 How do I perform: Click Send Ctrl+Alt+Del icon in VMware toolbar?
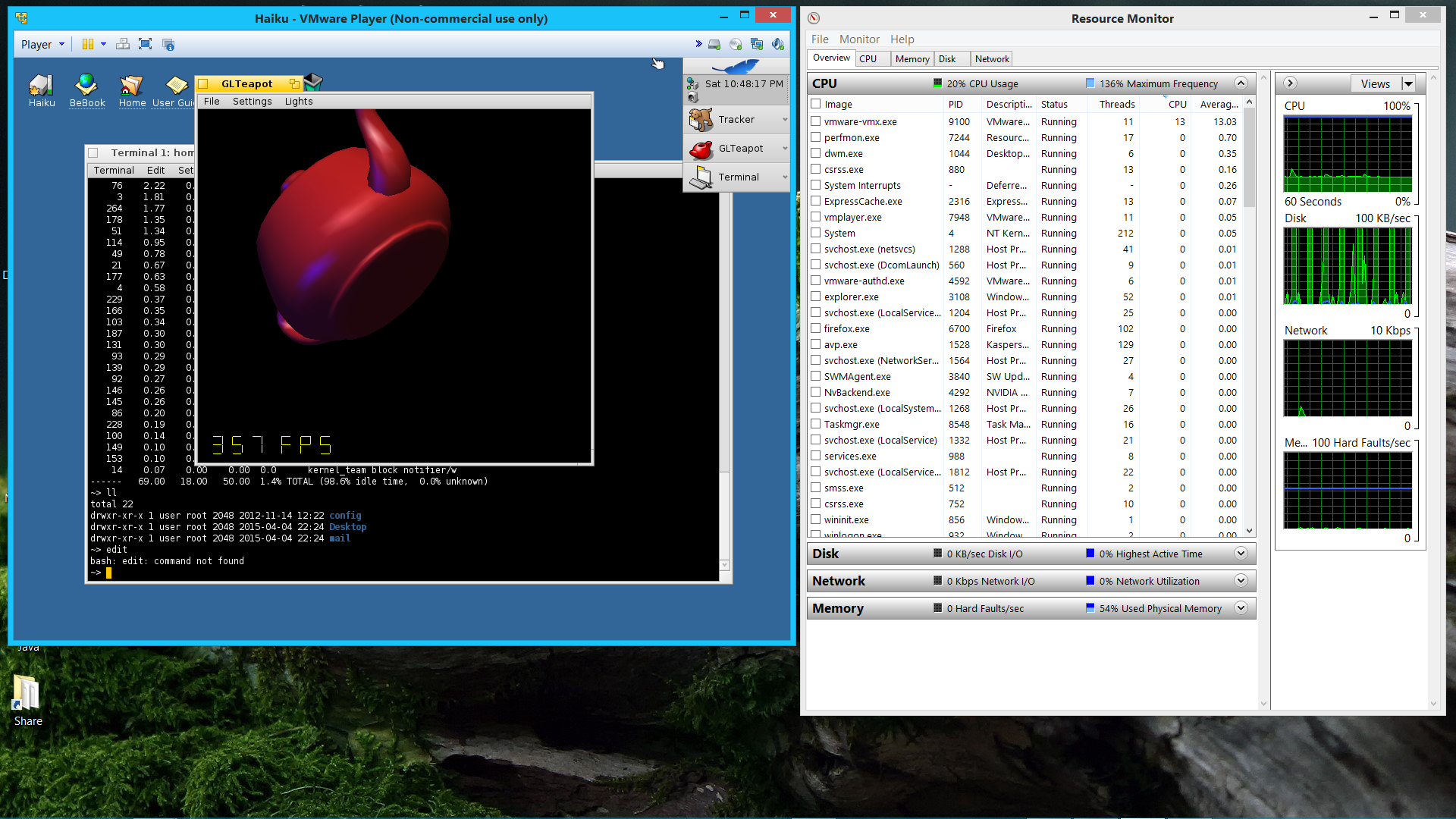click(123, 44)
